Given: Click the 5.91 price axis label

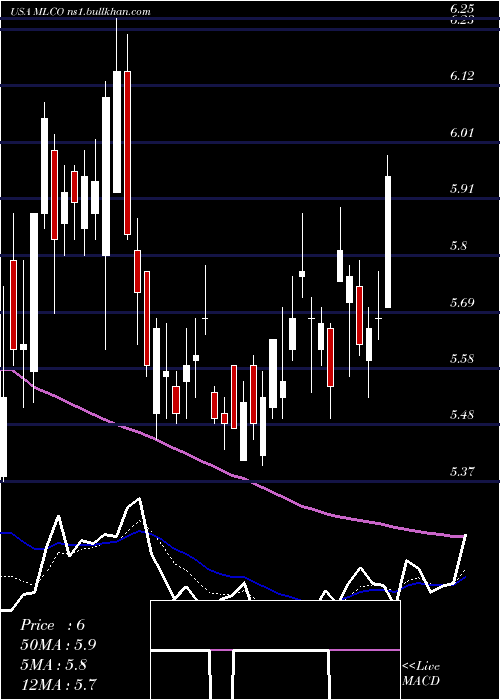Looking at the screenshot, I should [462, 189].
